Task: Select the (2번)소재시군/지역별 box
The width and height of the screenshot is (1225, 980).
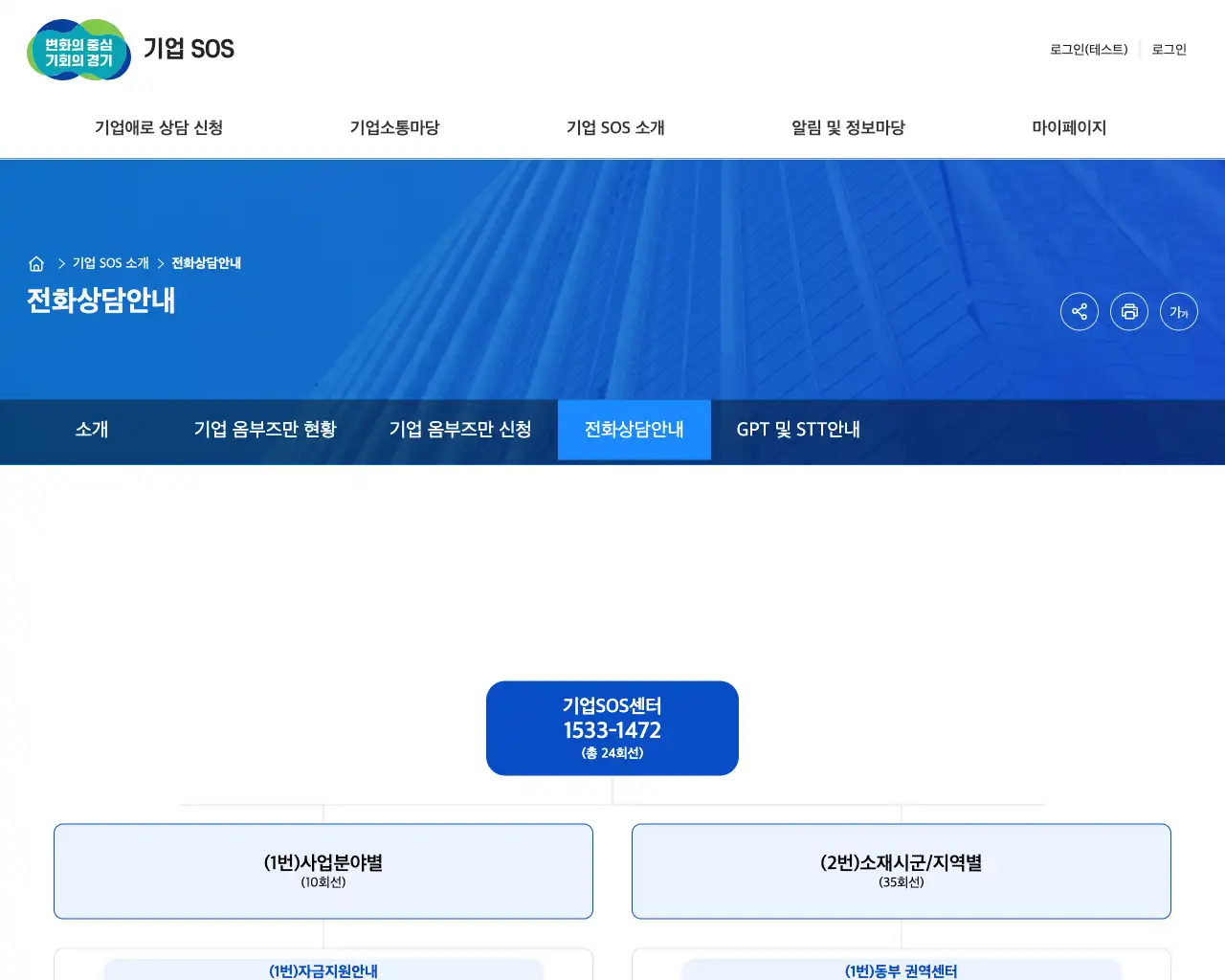Action: [901, 871]
